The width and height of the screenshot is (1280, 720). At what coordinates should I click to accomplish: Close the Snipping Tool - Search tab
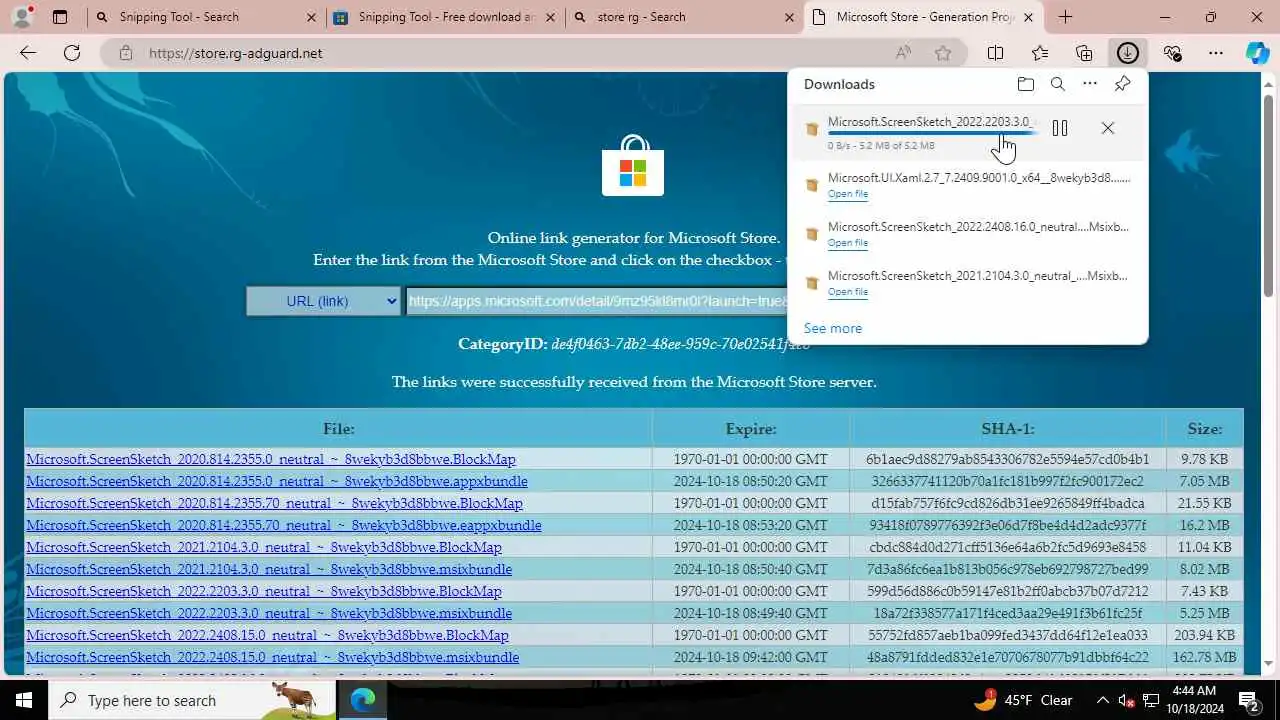tap(311, 17)
